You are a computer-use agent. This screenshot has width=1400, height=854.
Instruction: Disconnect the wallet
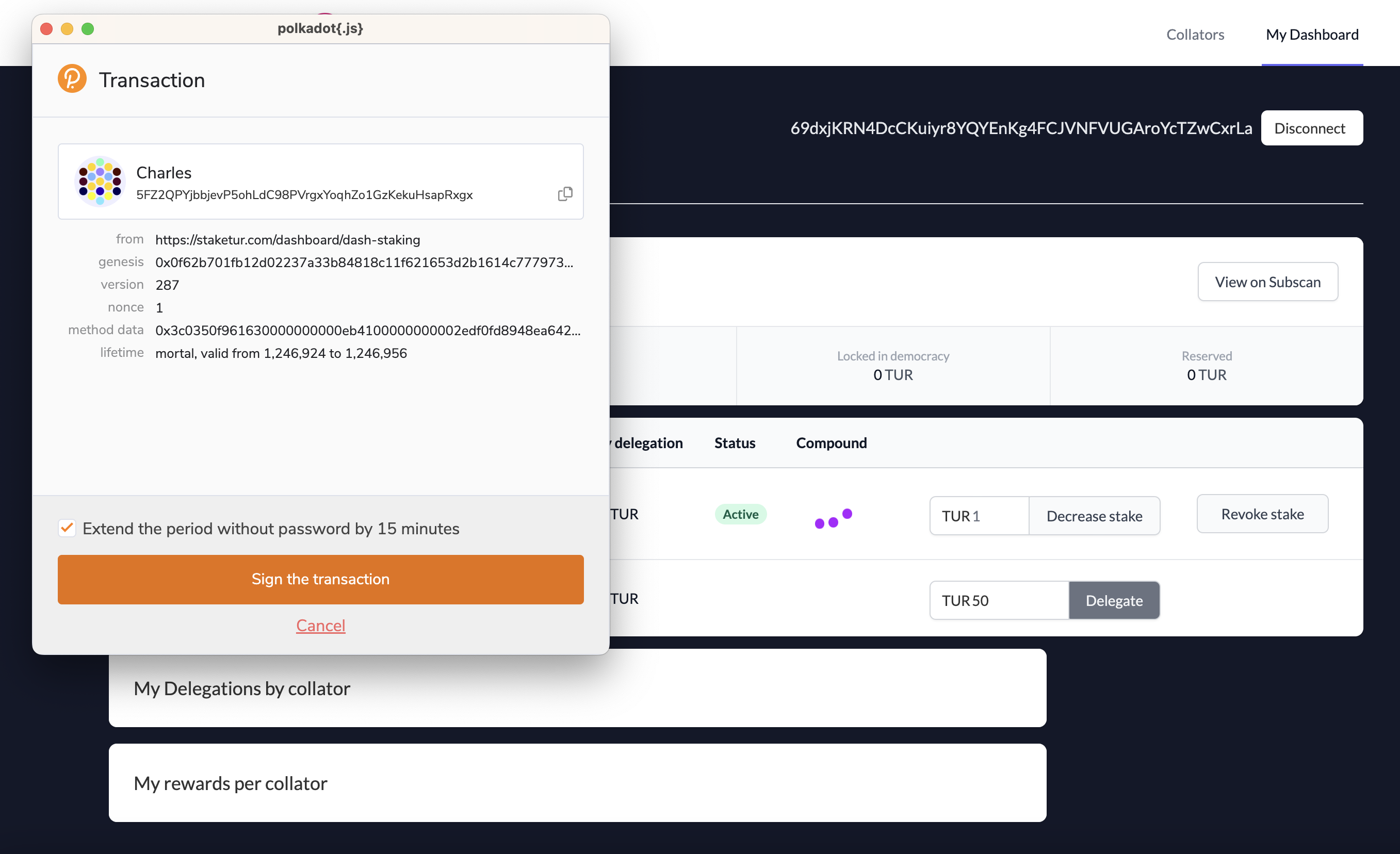1311,128
